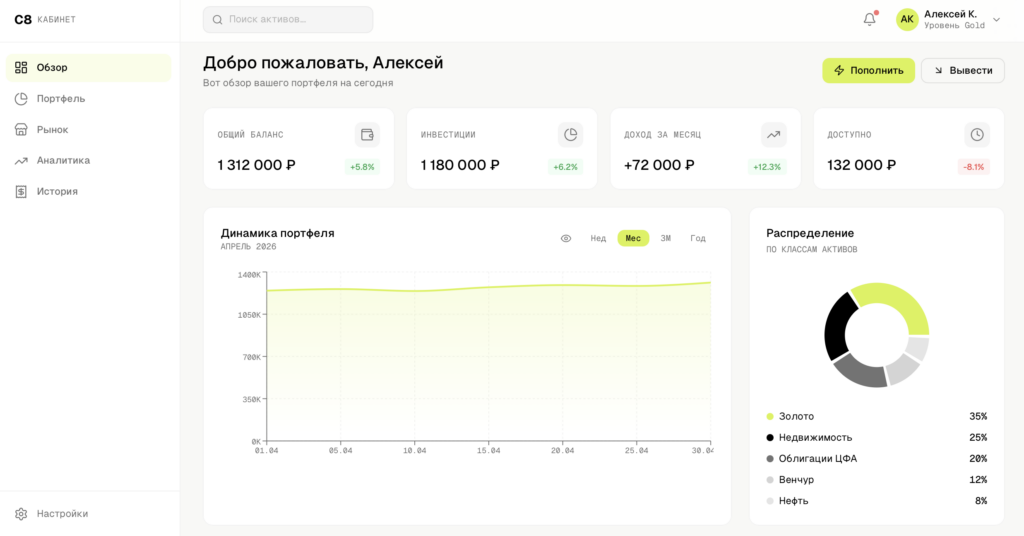Click the AK user avatar
This screenshot has width=1024, height=536.
[907, 19]
